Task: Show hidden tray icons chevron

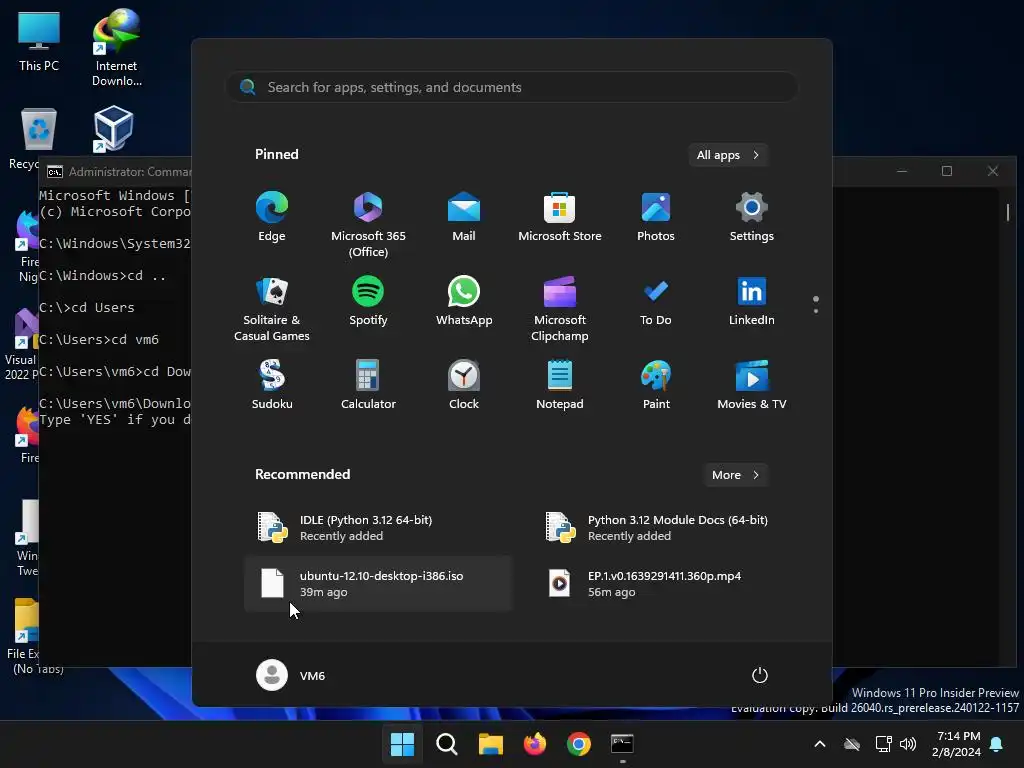Action: tap(820, 744)
